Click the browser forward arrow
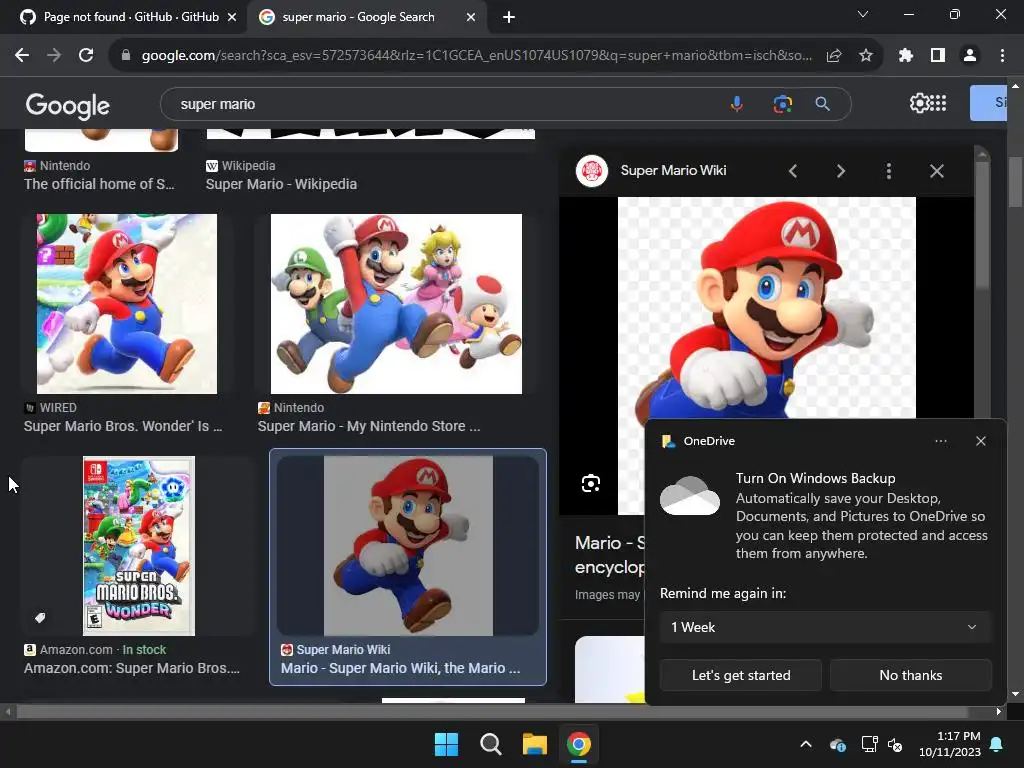 [54, 56]
